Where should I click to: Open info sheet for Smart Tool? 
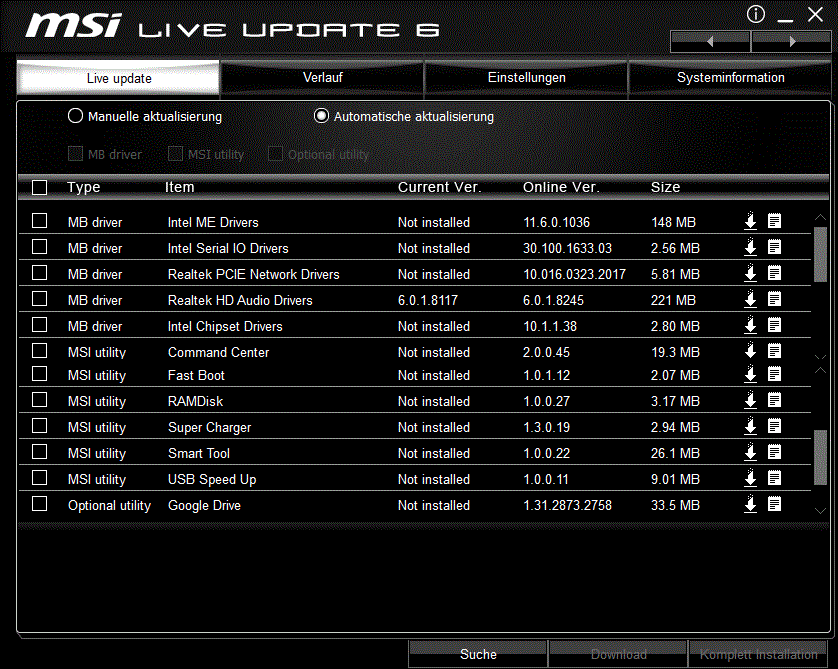(x=774, y=452)
